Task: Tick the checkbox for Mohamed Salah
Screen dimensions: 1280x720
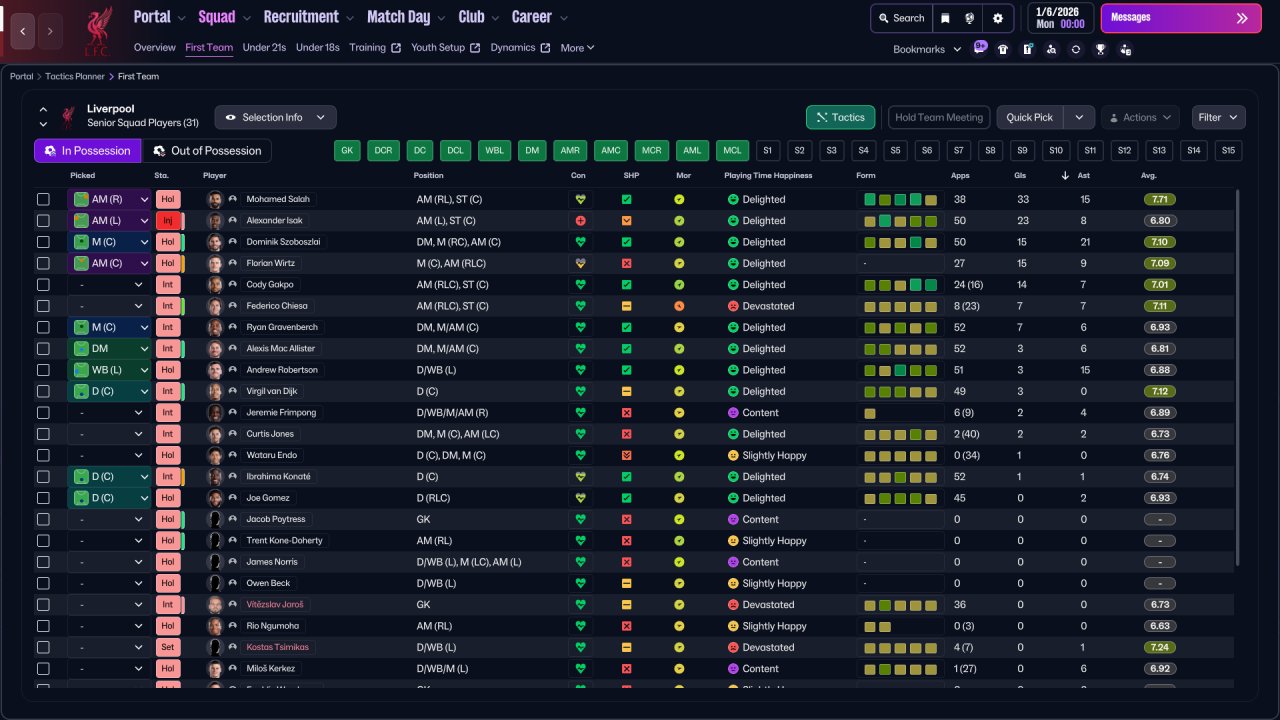Action: point(43,199)
